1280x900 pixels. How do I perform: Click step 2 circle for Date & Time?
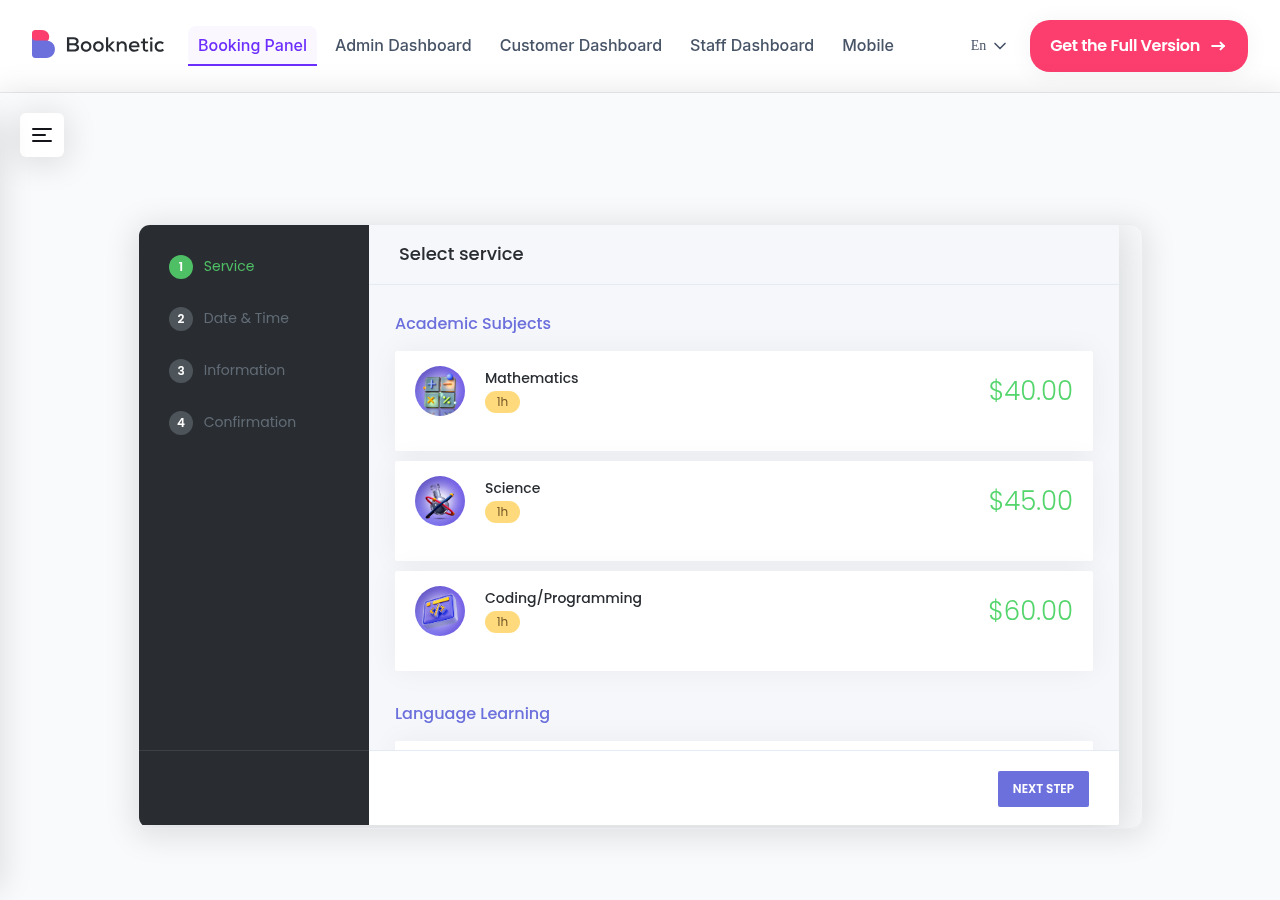pyautogui.click(x=181, y=319)
